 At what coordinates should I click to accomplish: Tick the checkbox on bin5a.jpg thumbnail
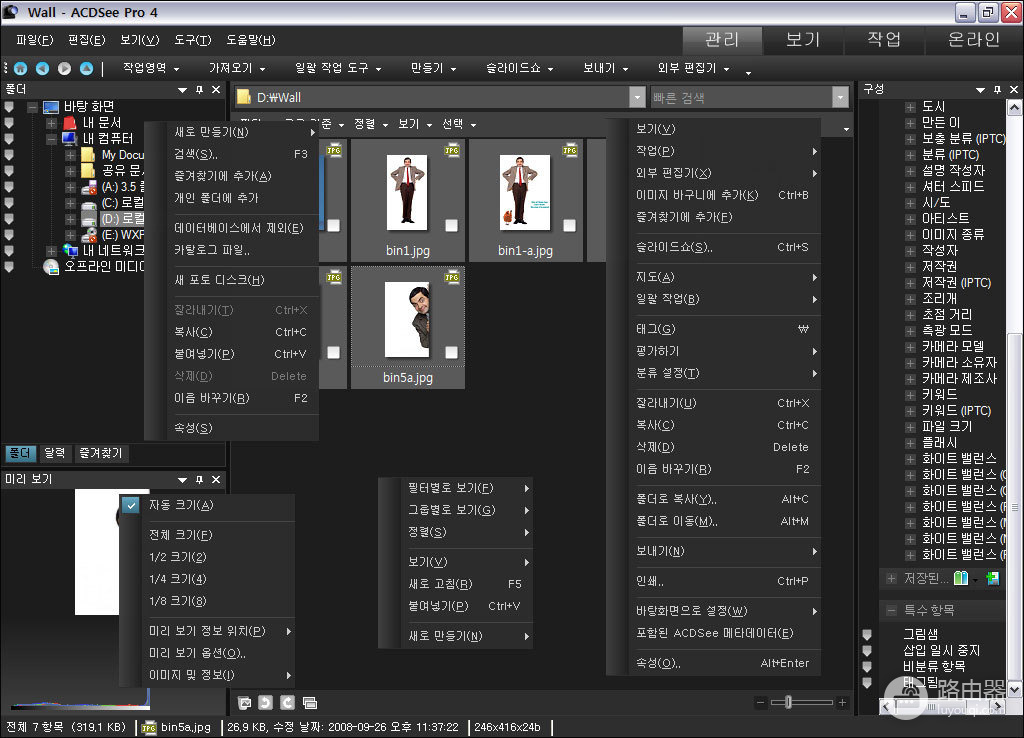[x=451, y=353]
